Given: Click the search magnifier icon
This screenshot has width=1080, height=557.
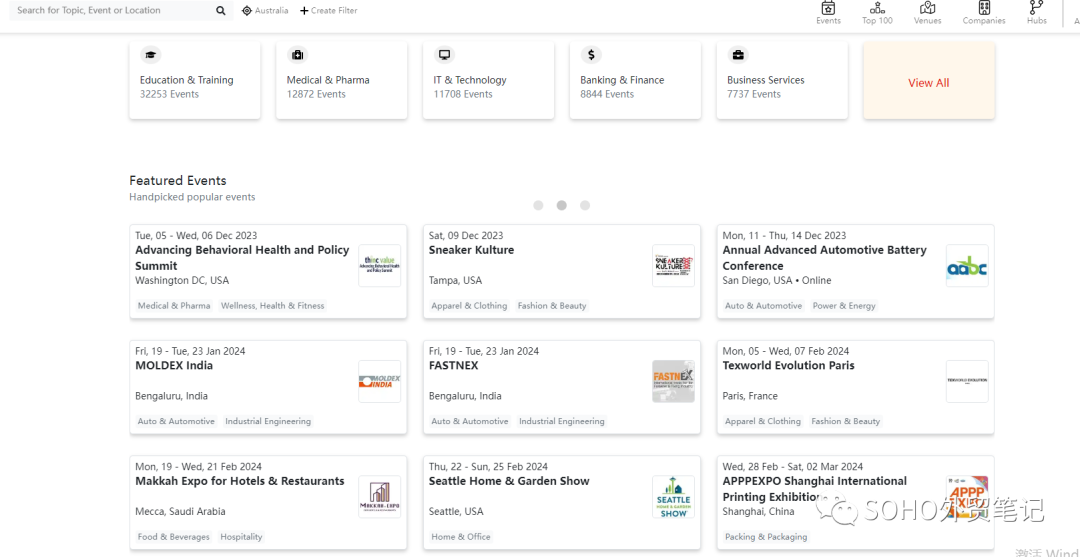Looking at the screenshot, I should [221, 11].
